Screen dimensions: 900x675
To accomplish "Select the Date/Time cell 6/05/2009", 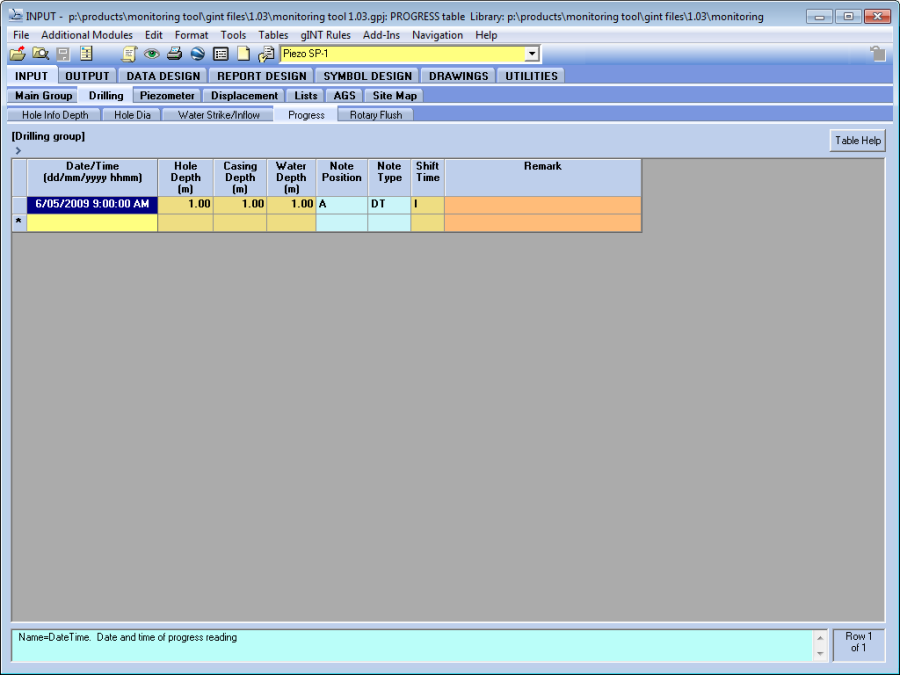I will click(92, 204).
